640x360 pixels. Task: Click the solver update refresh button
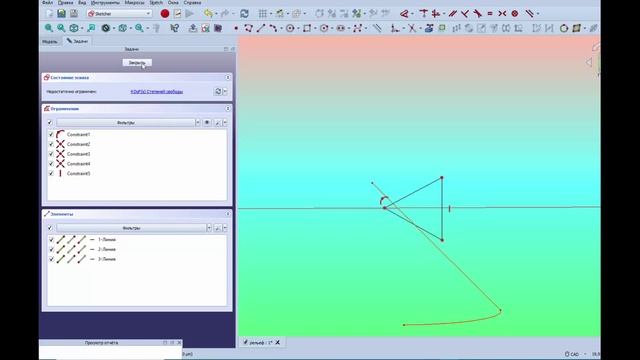[x=218, y=91]
